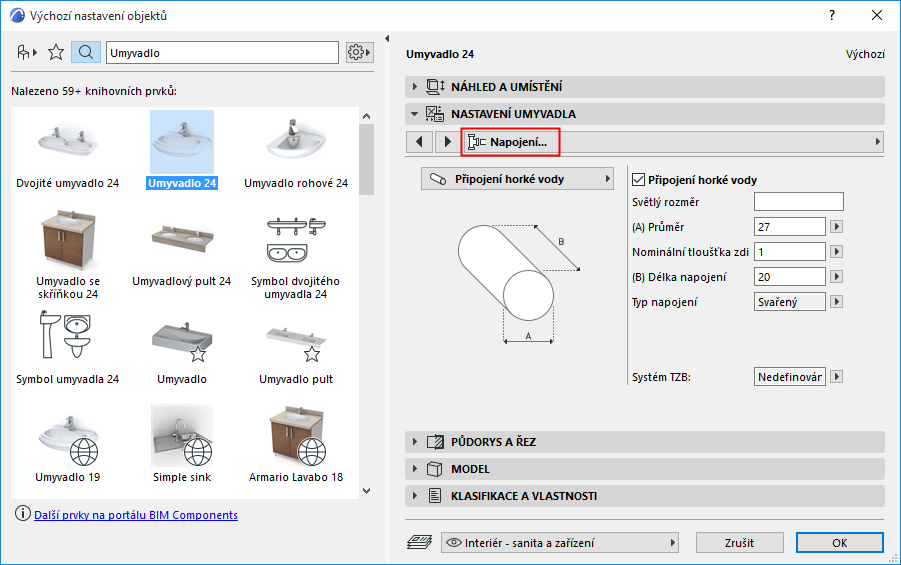Viewport: 901px width, 565px height.
Task: Show favorites with the star icon
Action: pos(56,53)
